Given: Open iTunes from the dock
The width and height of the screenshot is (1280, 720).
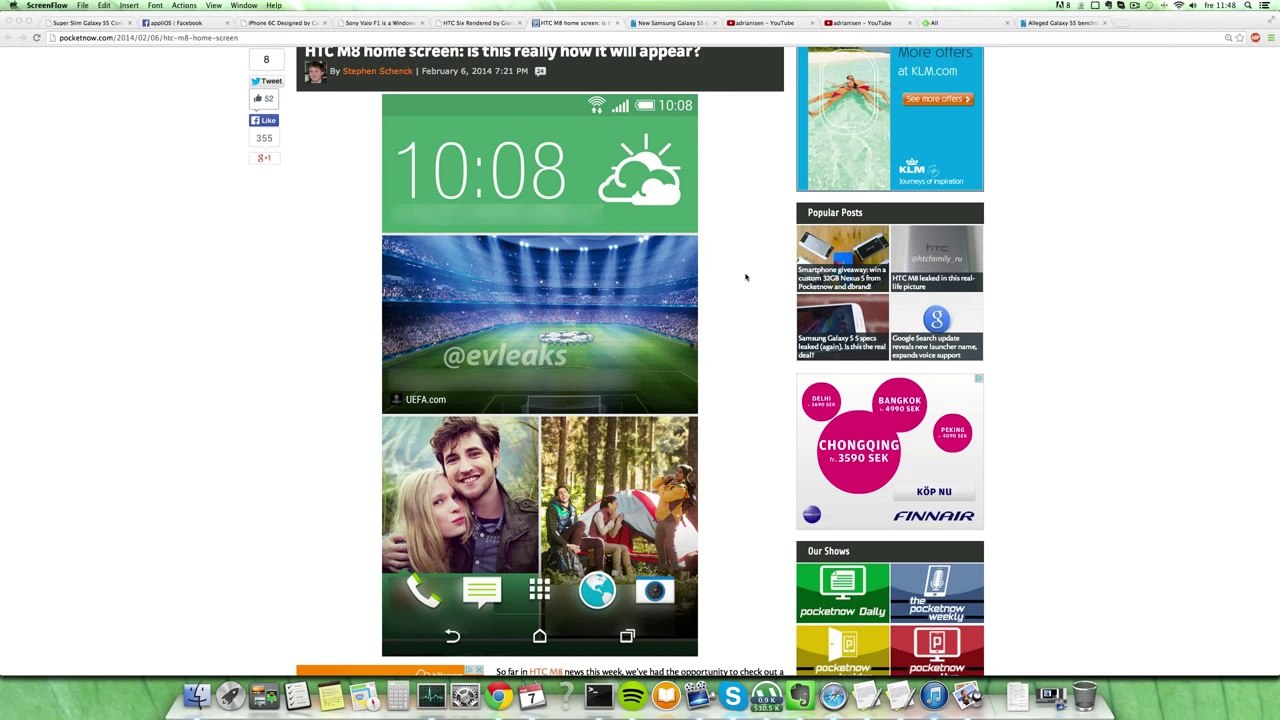Looking at the screenshot, I should [x=934, y=695].
